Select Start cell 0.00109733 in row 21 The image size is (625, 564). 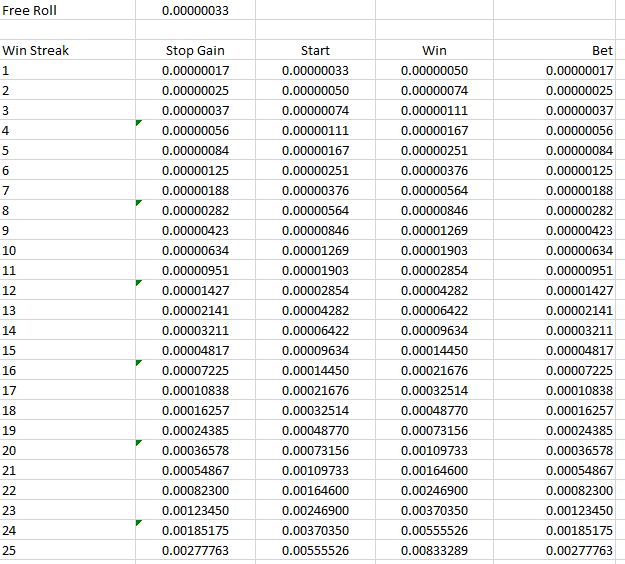point(315,470)
